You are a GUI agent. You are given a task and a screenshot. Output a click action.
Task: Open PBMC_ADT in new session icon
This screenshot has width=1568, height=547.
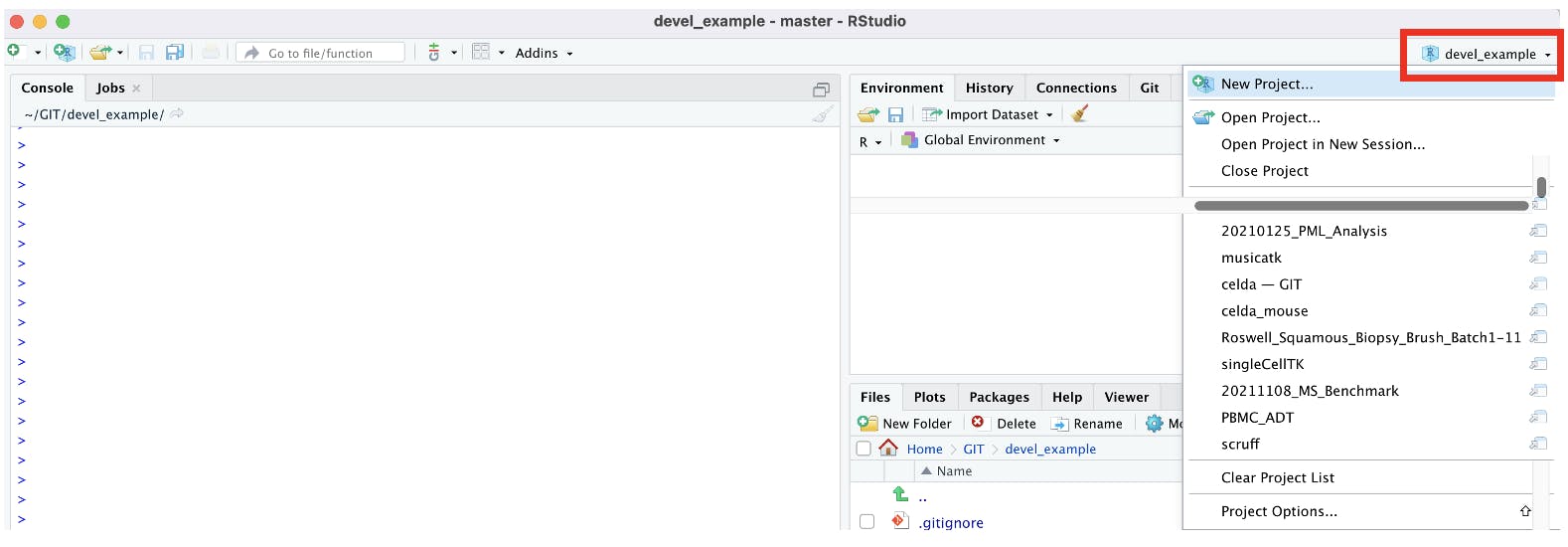click(1538, 418)
